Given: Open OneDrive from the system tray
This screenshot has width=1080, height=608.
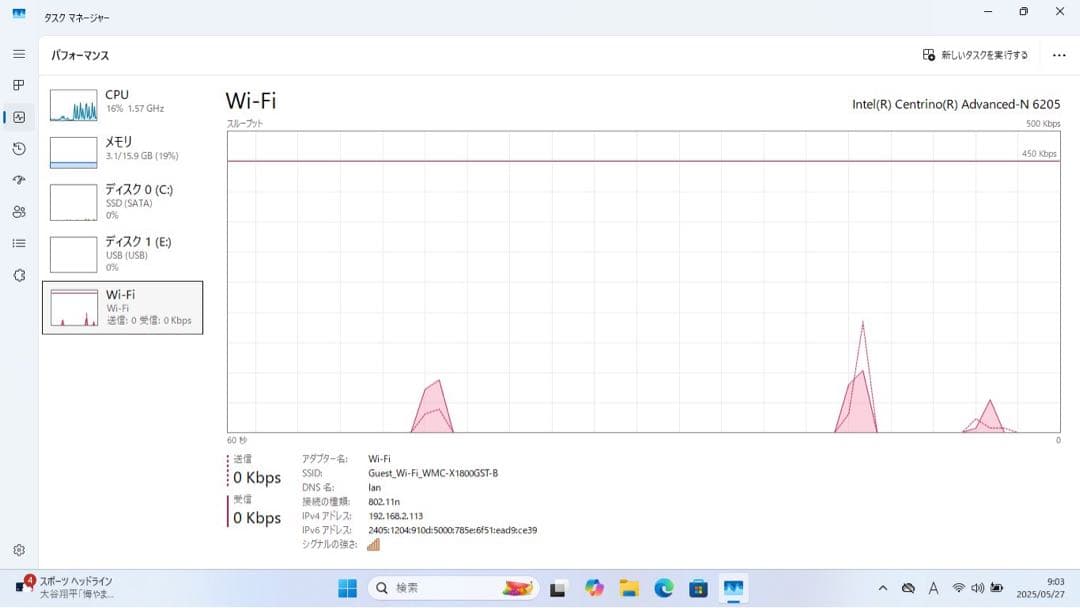Looking at the screenshot, I should [908, 588].
